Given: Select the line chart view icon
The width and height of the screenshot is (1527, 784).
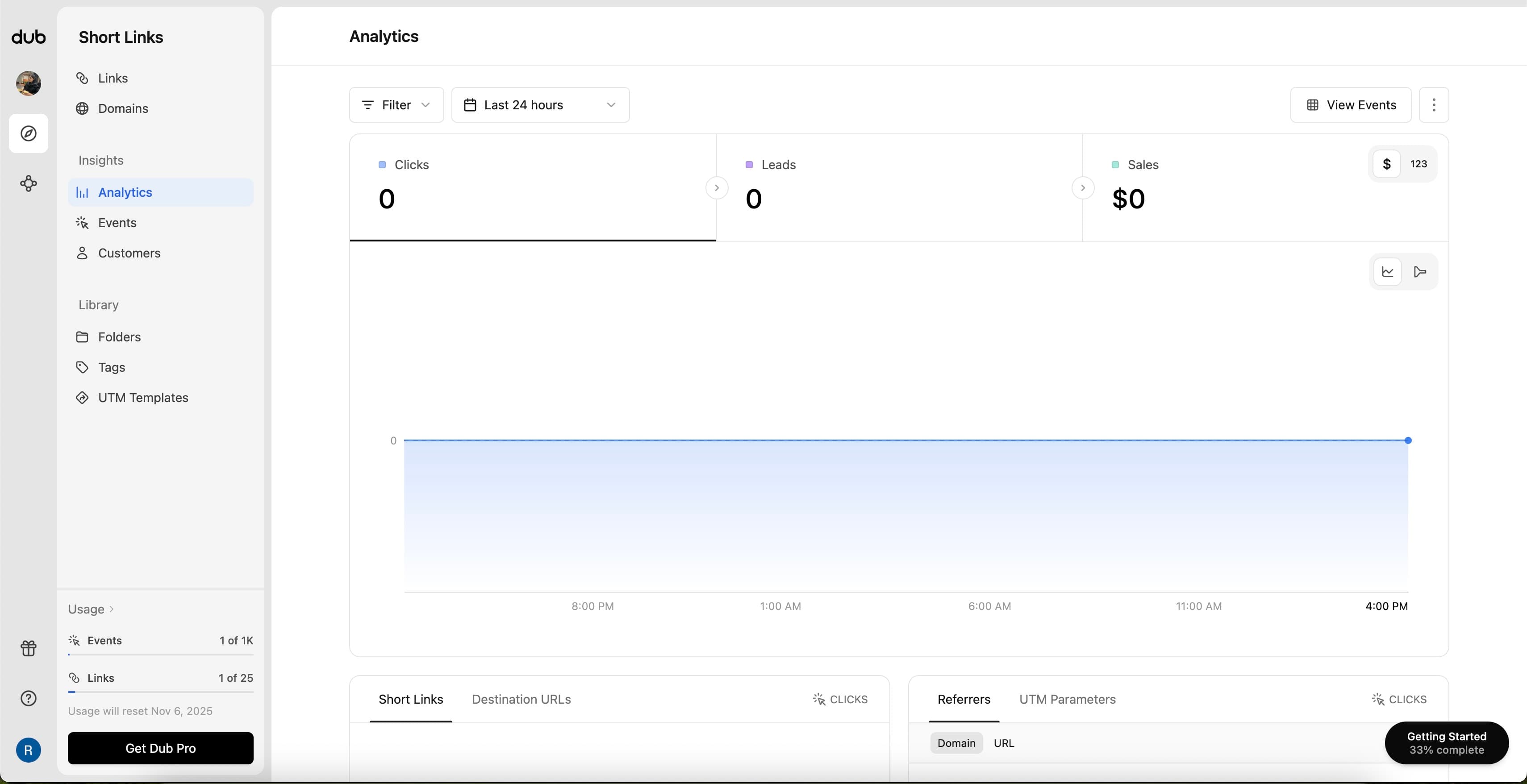Looking at the screenshot, I should [1387, 271].
